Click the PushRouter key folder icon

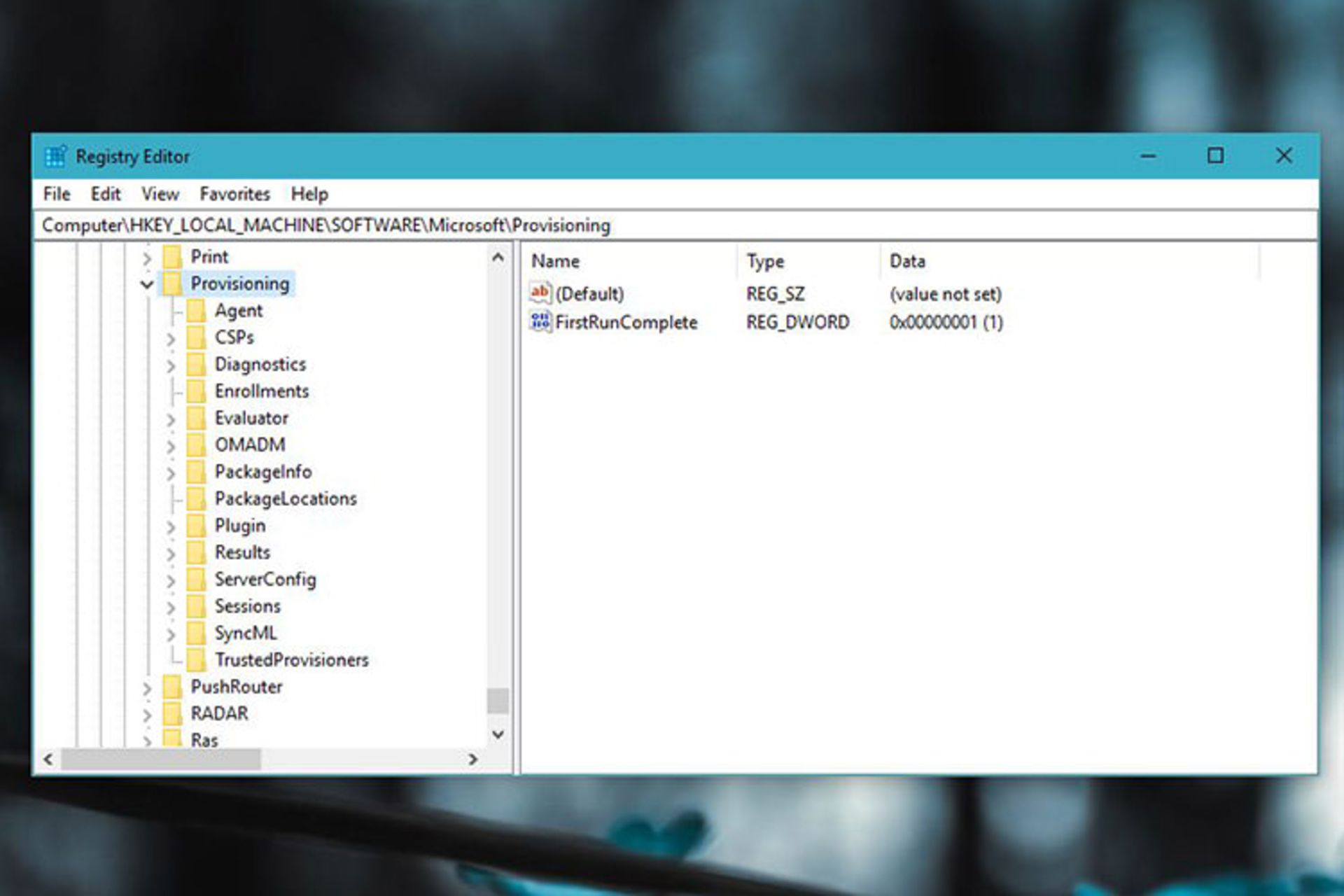[x=171, y=687]
